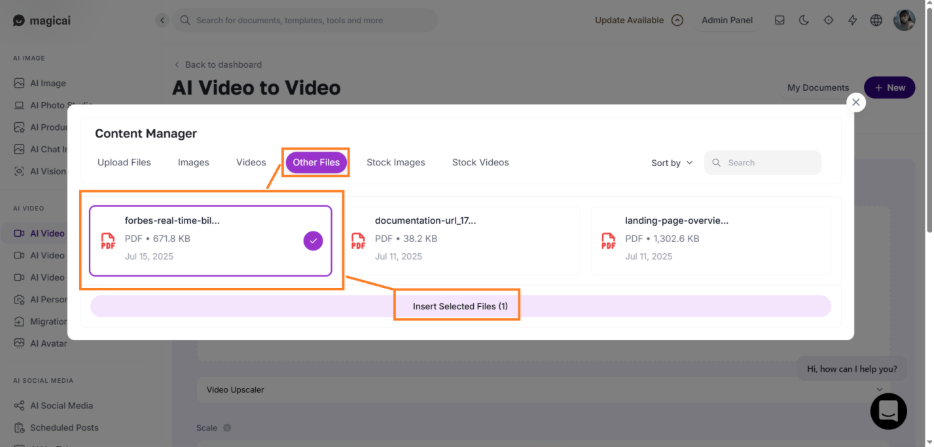
Task: Click the target focus icon in header
Action: click(x=828, y=20)
